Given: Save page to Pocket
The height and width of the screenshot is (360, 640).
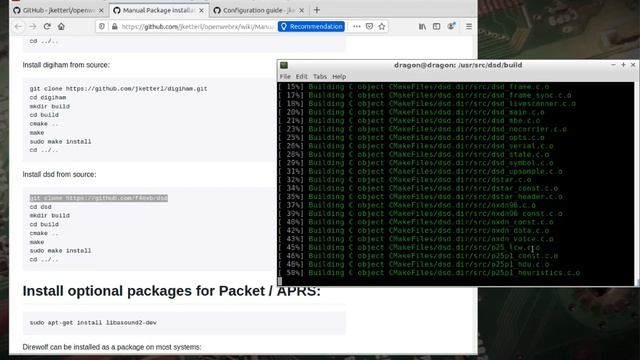Looking at the screenshot, I should pos(369,27).
